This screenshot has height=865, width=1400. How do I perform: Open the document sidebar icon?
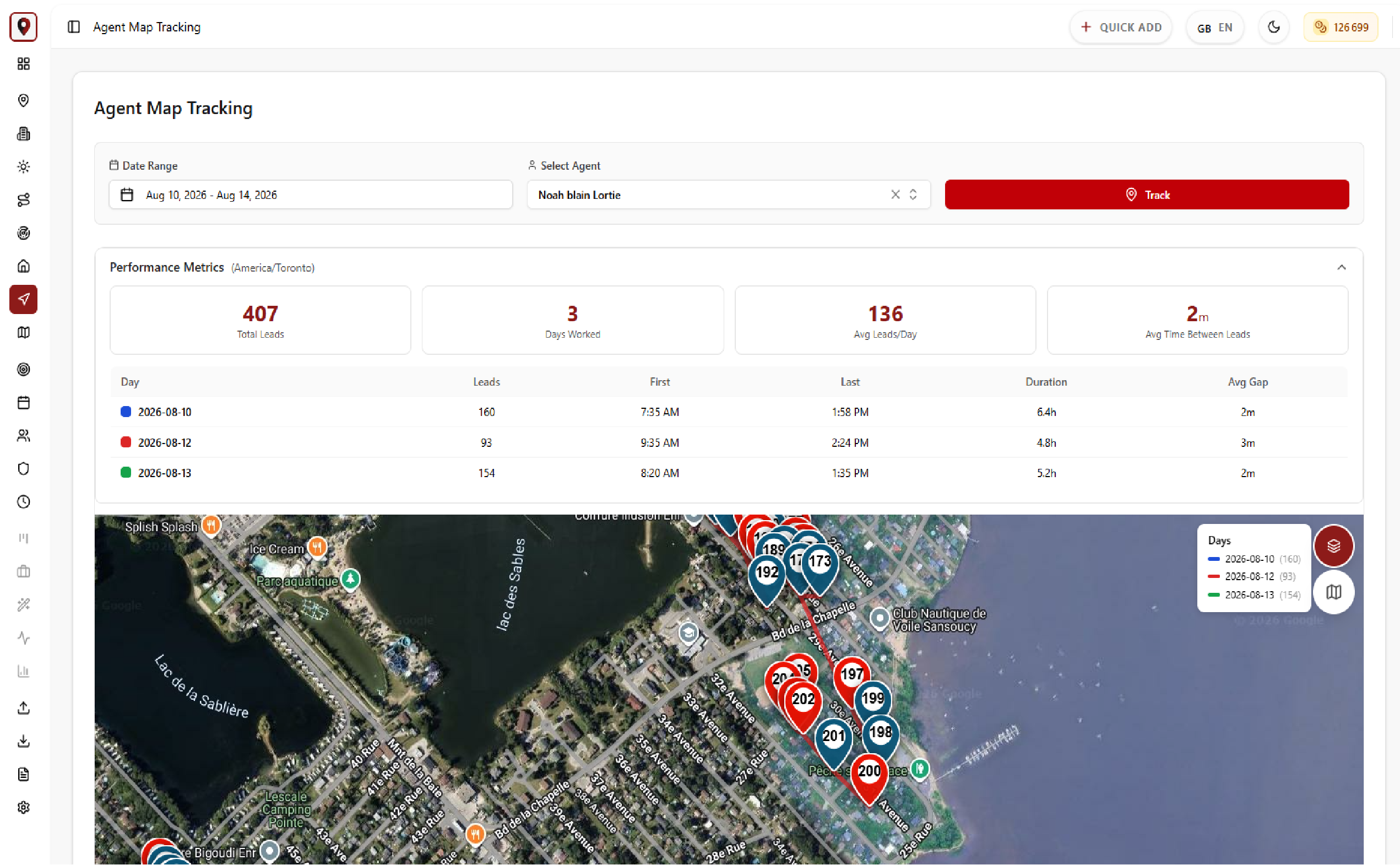pos(24,775)
